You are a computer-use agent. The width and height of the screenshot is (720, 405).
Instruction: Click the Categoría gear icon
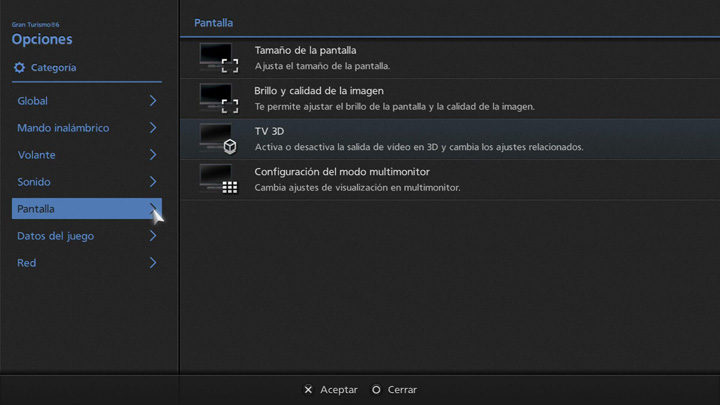pos(19,68)
